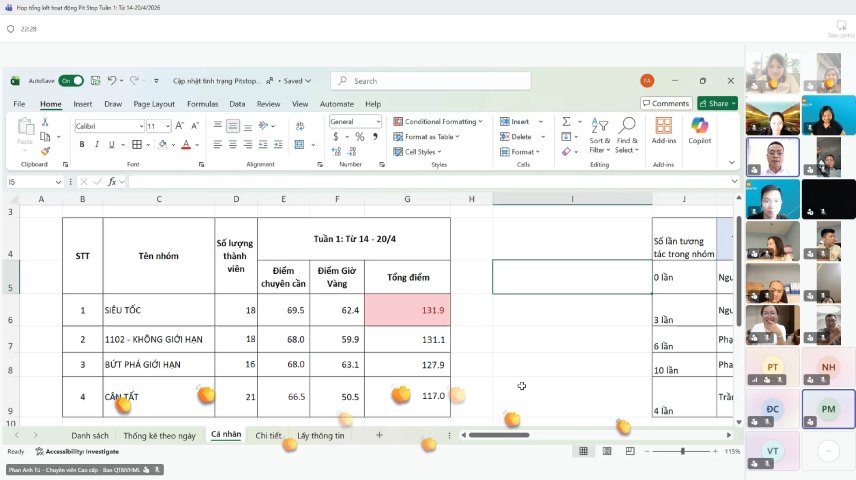This screenshot has width=856, height=480.
Task: Open Find & Select magnifier
Action: (x=627, y=135)
